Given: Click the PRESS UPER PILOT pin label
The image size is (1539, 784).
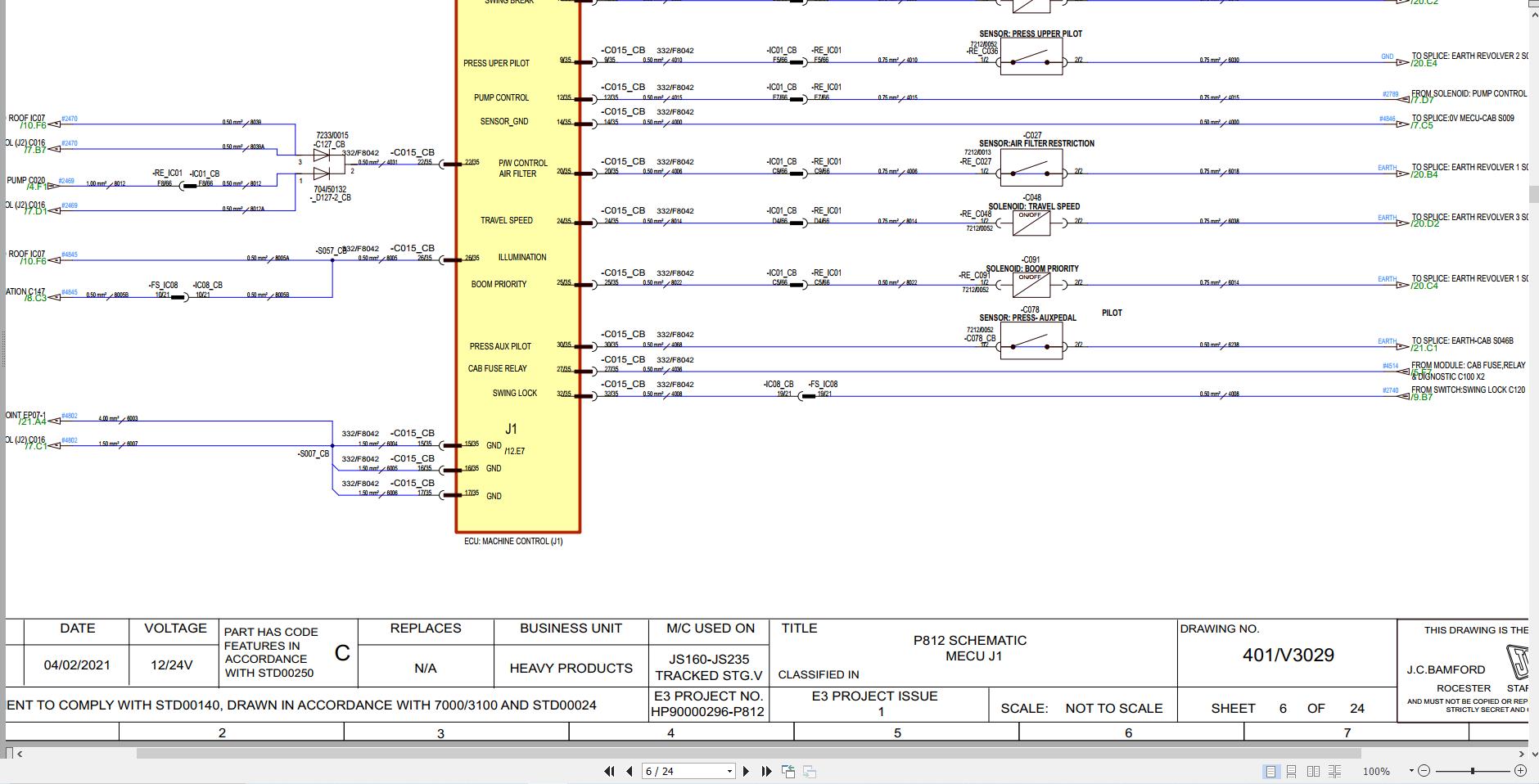Looking at the screenshot, I should click(496, 63).
